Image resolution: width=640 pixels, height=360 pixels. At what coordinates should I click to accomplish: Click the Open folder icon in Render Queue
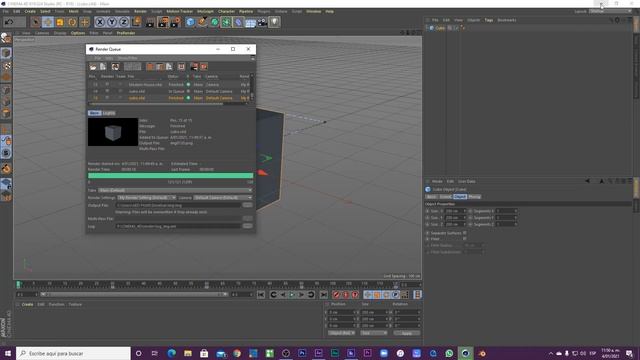[x=93, y=67]
